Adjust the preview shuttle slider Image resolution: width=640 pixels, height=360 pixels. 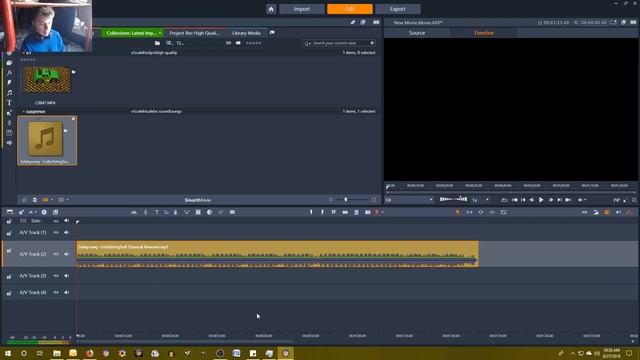click(453, 200)
